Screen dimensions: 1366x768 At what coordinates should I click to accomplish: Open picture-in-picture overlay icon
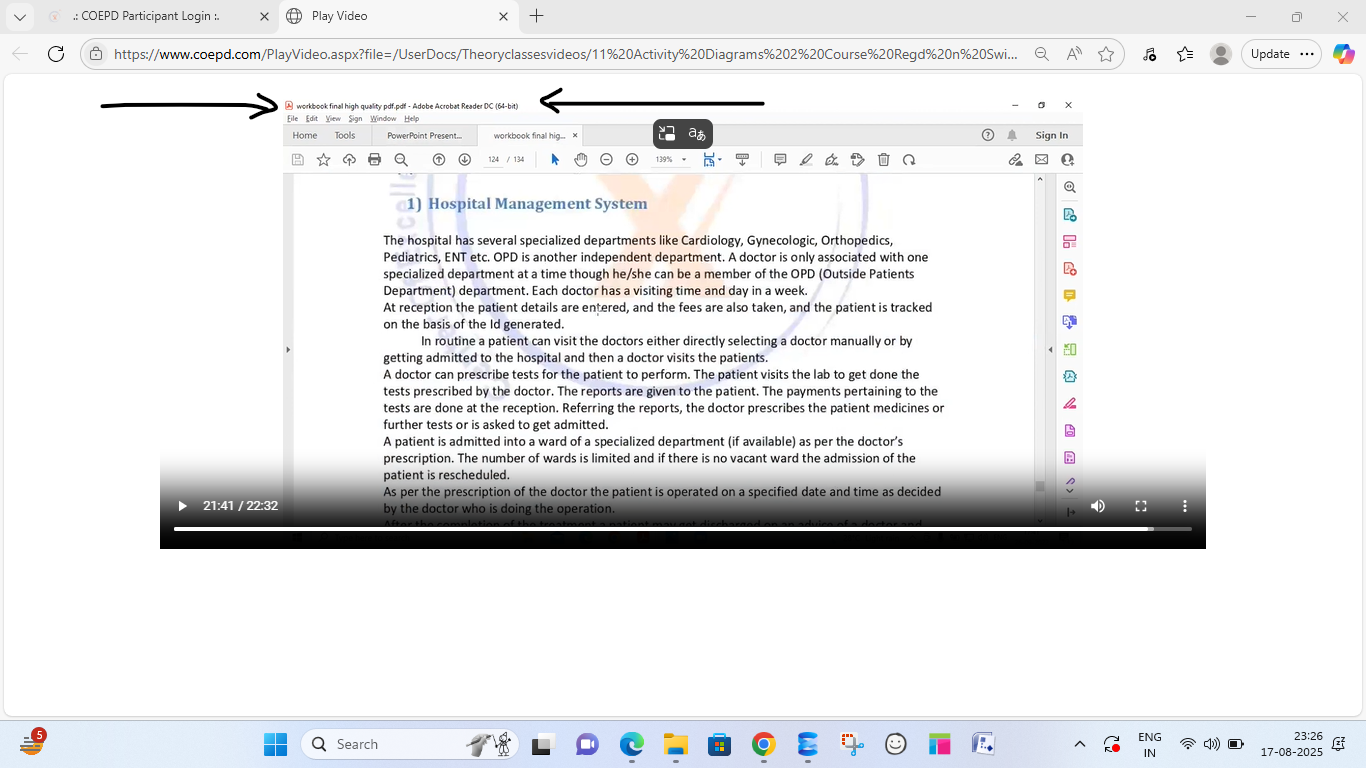pos(667,134)
